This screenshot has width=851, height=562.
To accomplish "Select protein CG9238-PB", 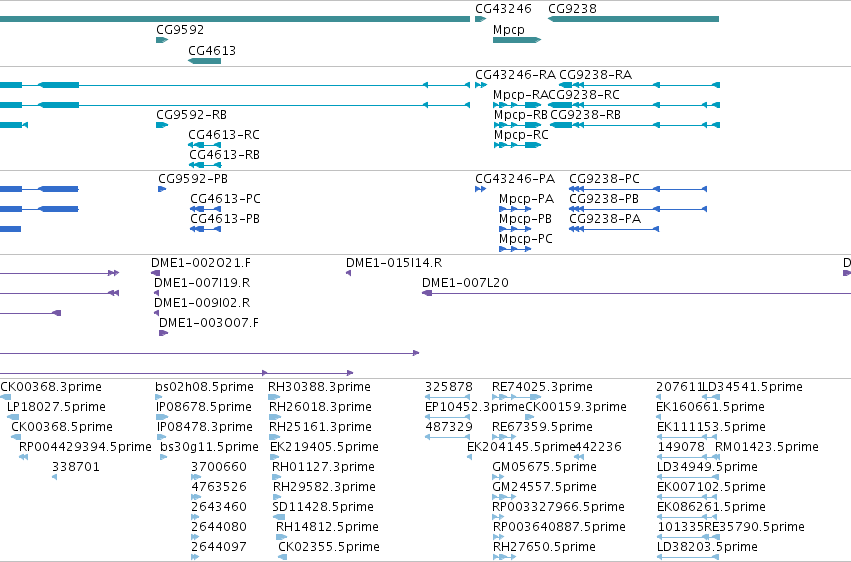I will (x=604, y=199).
